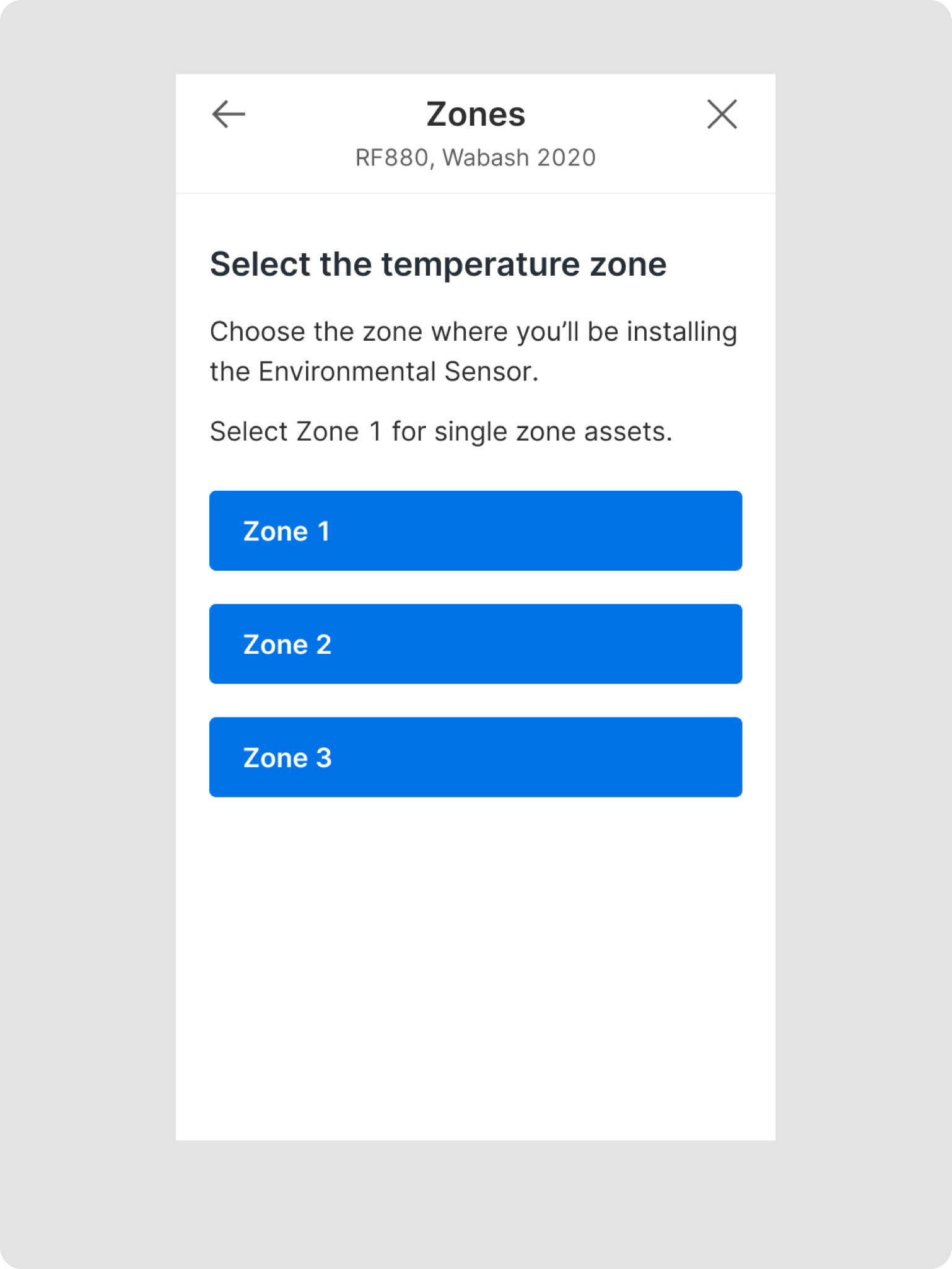Screen dimensions: 952x1269
Task: Go back to the previous step via left arrow
Action: [229, 115]
